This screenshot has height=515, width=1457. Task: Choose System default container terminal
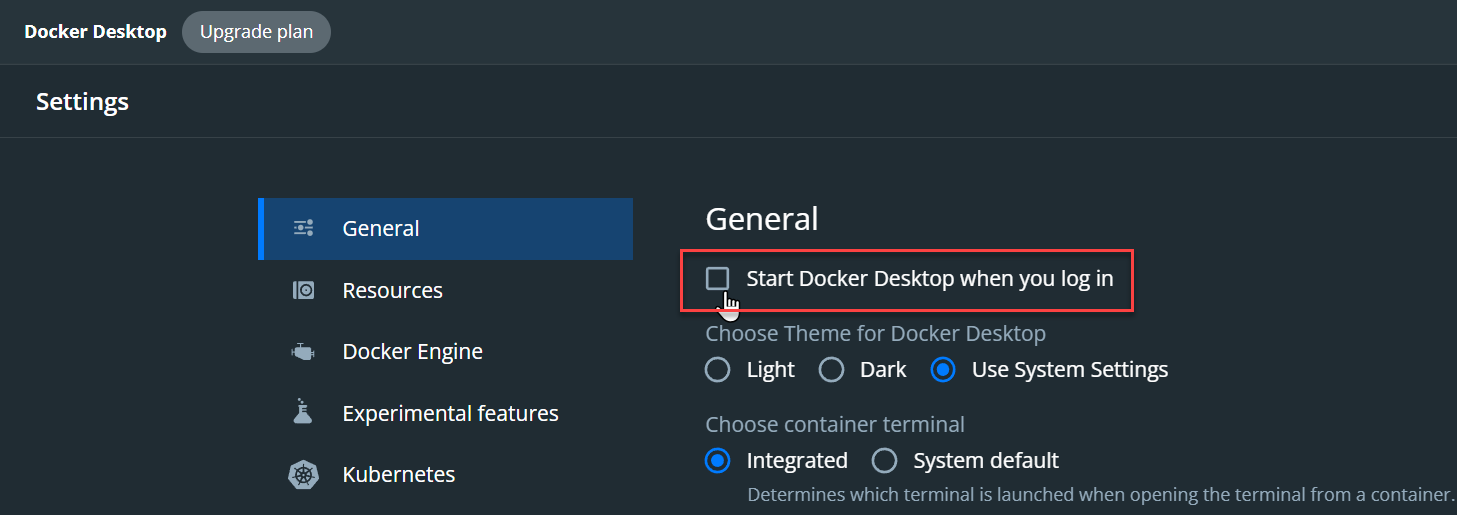point(884,461)
